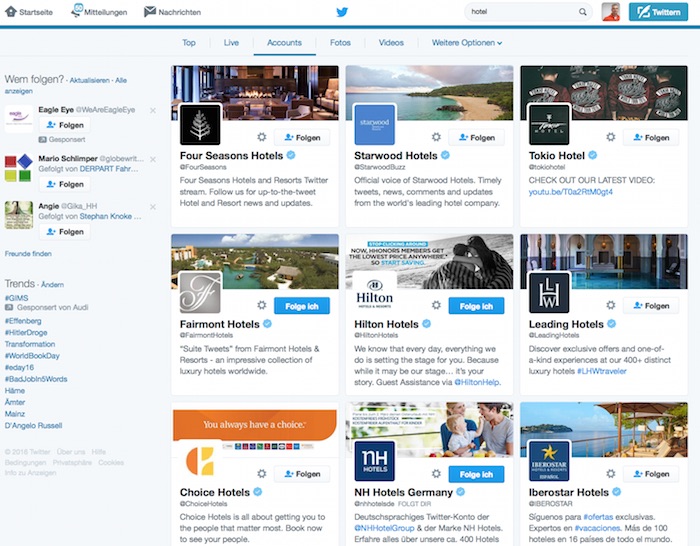Viewport: 700px width, 546px height.
Task: Open youtu.be link in Tokio Hotel card
Action: tap(571, 192)
